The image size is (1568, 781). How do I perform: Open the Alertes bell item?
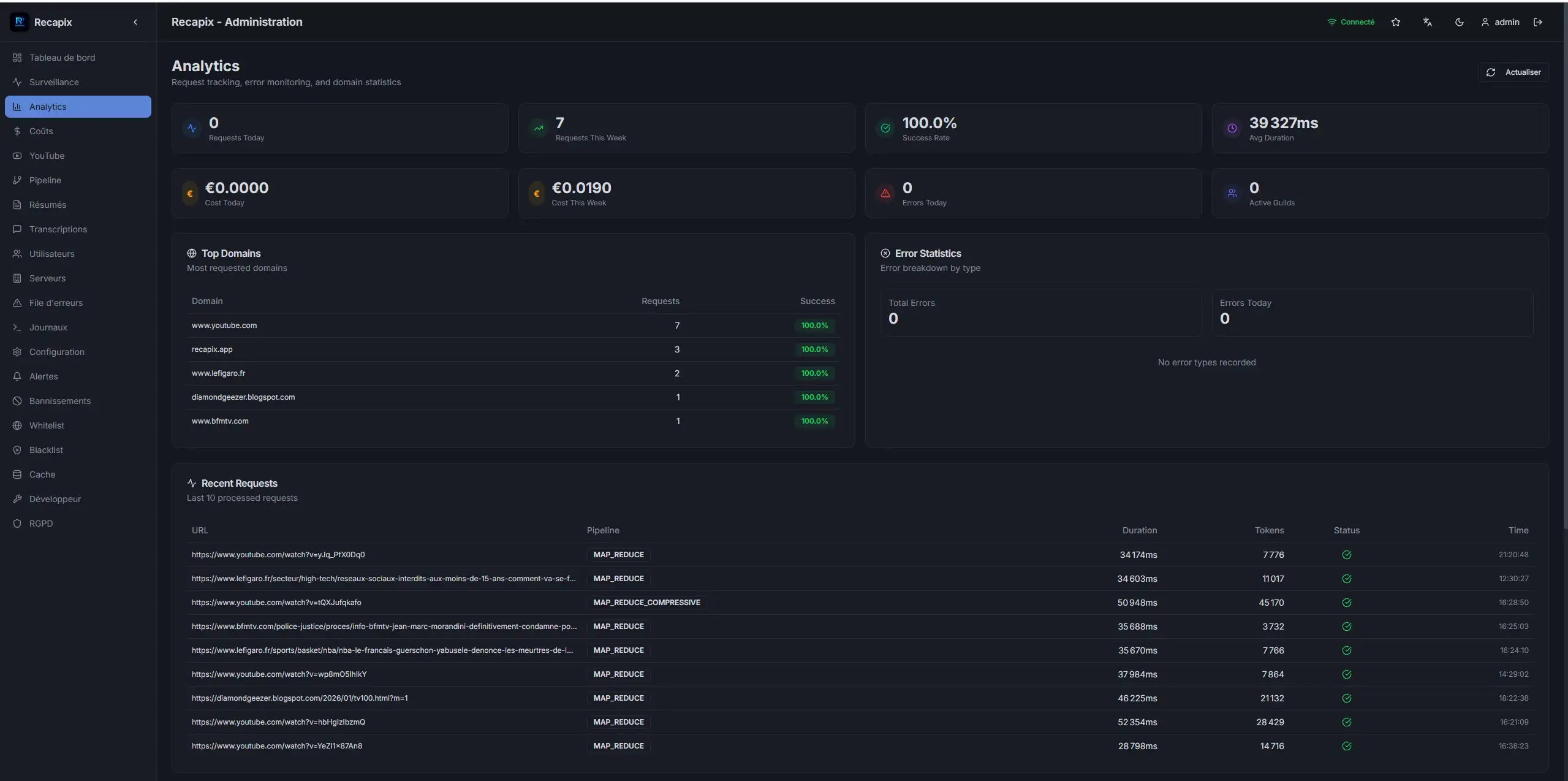pos(44,376)
